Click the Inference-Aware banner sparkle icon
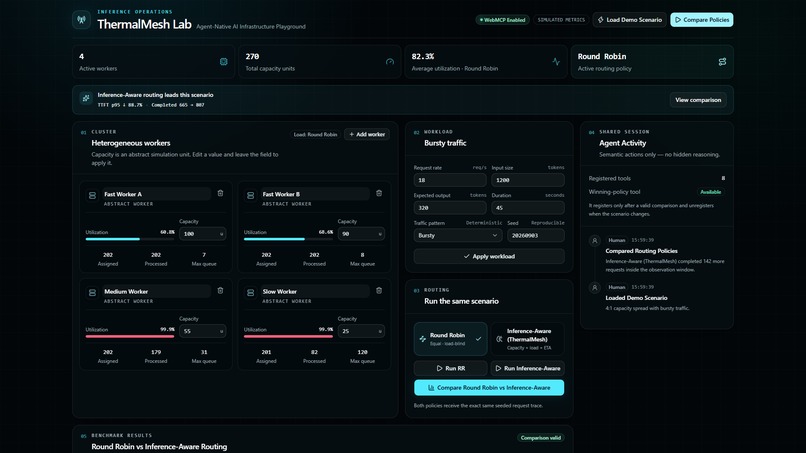Image resolution: width=806 pixels, height=453 pixels. (x=86, y=98)
